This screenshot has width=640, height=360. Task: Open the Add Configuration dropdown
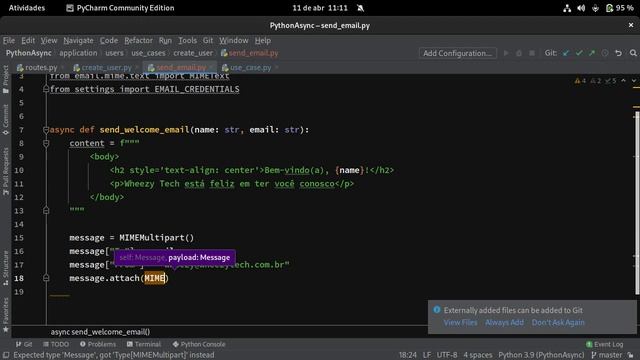[x=457, y=53]
